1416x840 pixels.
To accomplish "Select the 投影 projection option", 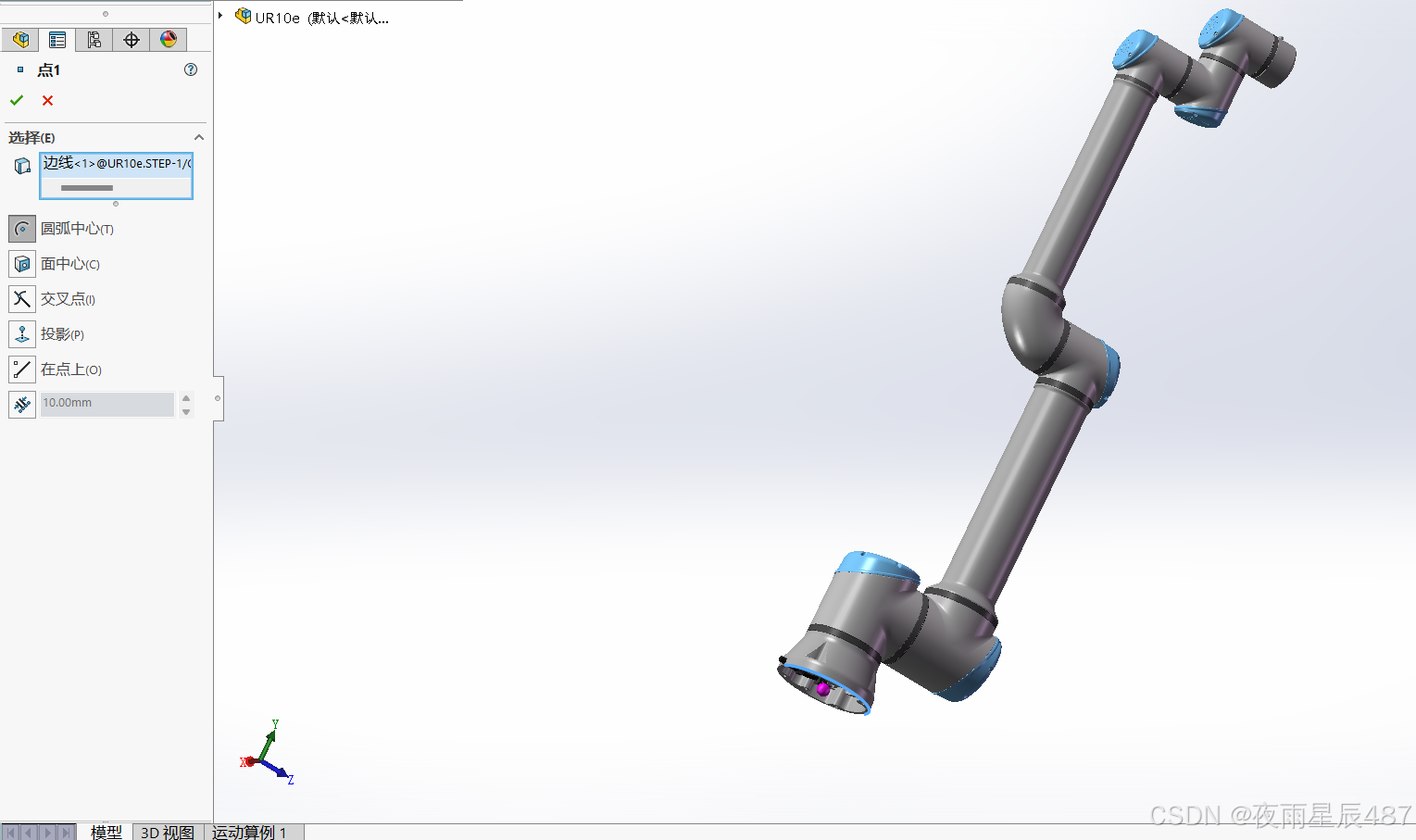I will pos(22,334).
